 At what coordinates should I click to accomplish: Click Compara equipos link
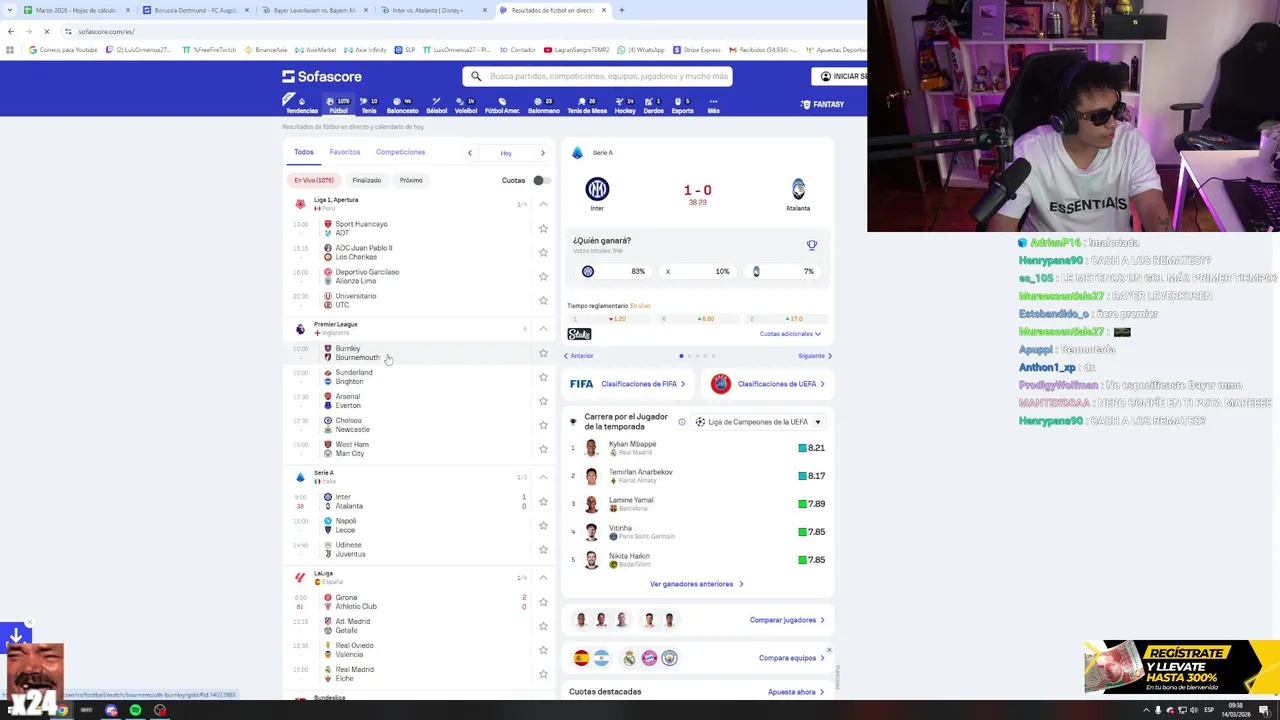pos(792,658)
